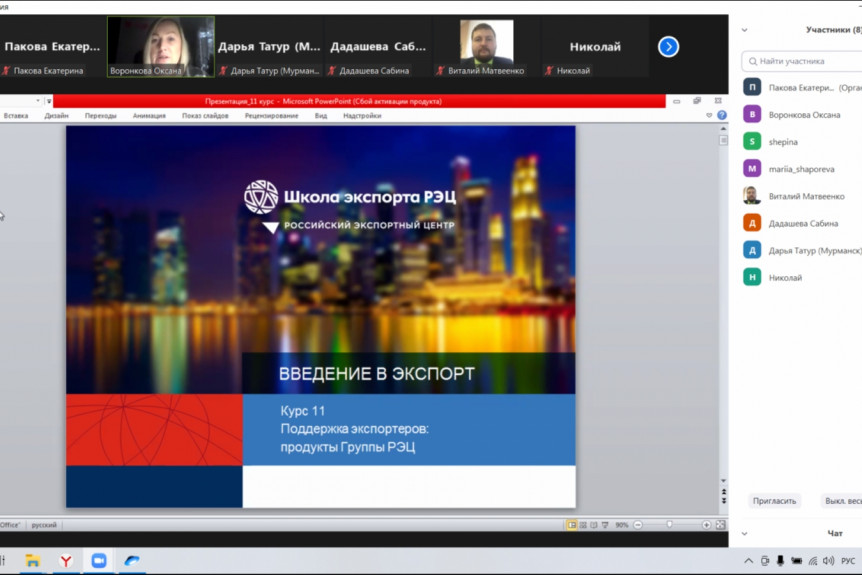Open Yandex Browser from the taskbar
Viewport: 862px width, 575px height.
66,561
